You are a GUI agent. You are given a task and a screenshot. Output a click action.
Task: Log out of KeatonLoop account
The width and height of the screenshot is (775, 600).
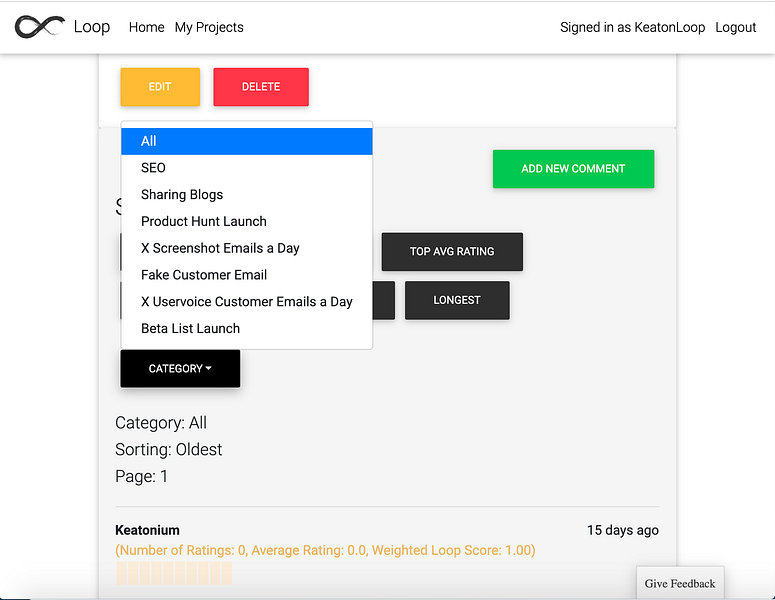pos(735,27)
